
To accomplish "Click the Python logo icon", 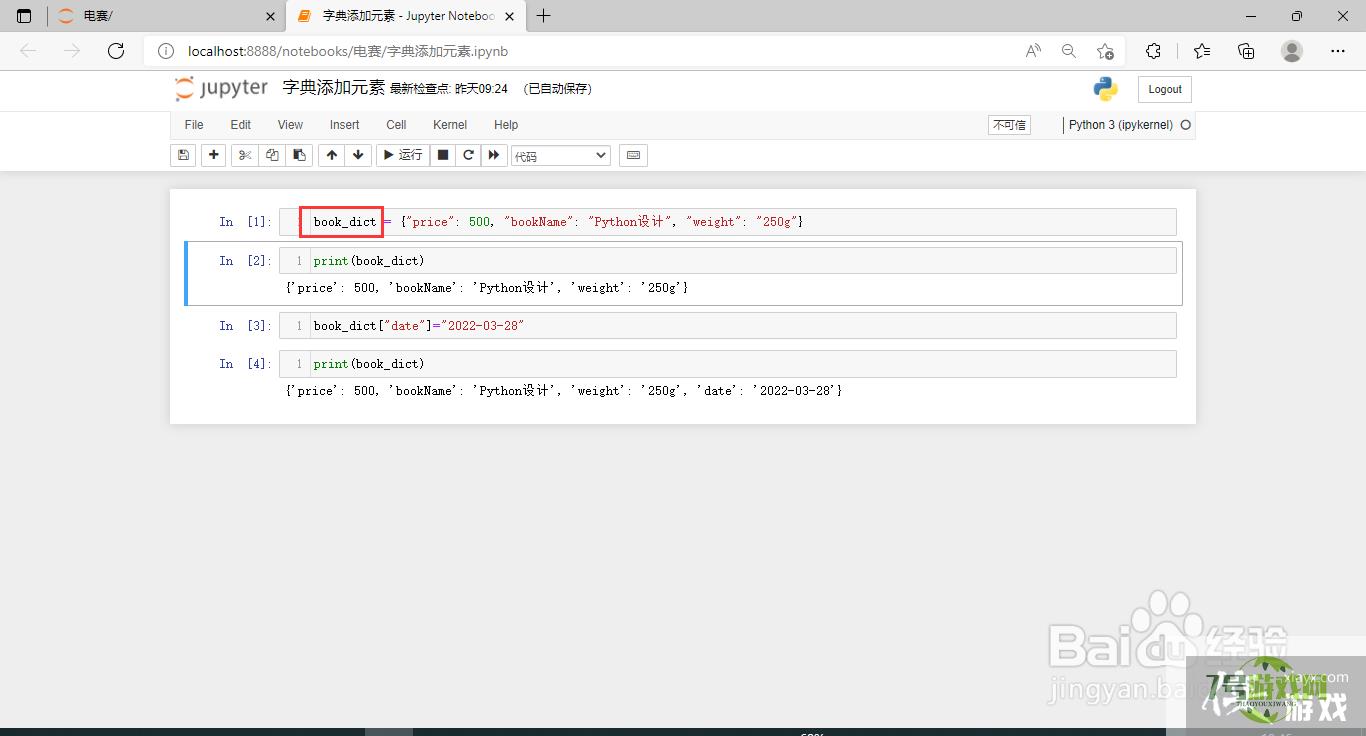I will [x=1105, y=89].
